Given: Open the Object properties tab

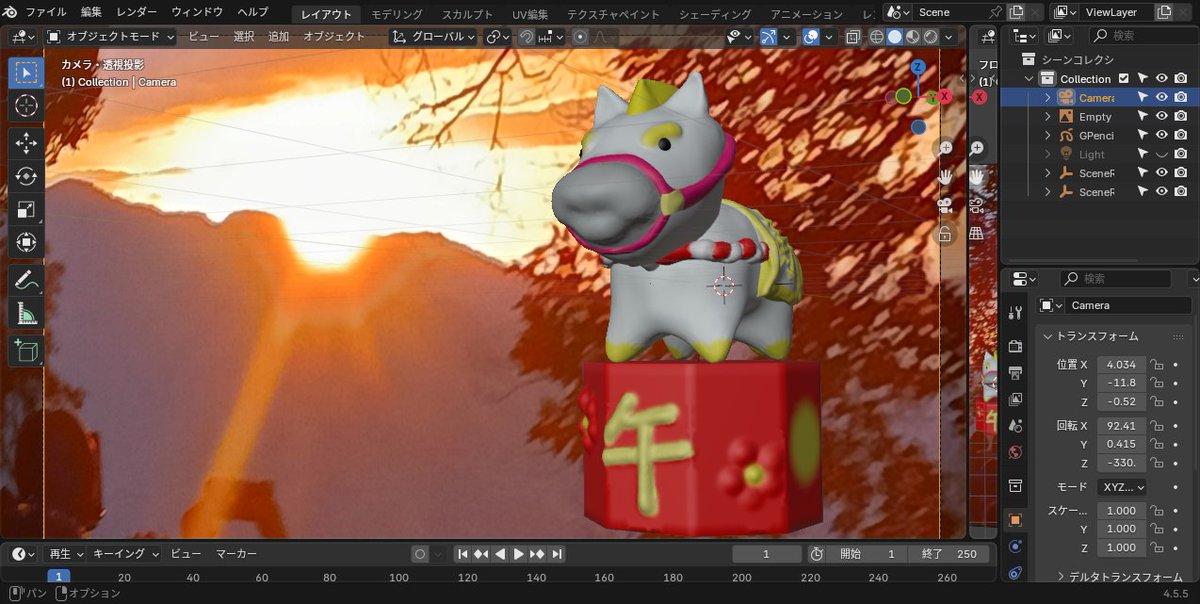Looking at the screenshot, I should [1015, 520].
